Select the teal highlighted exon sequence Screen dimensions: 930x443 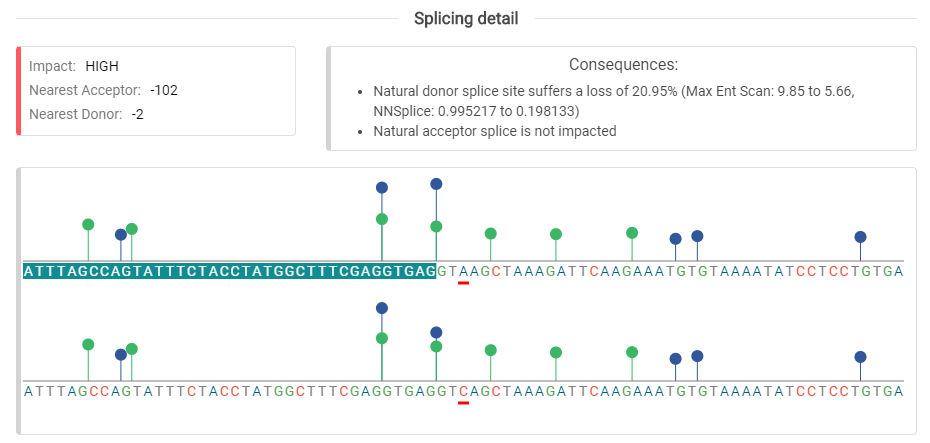pos(229,272)
